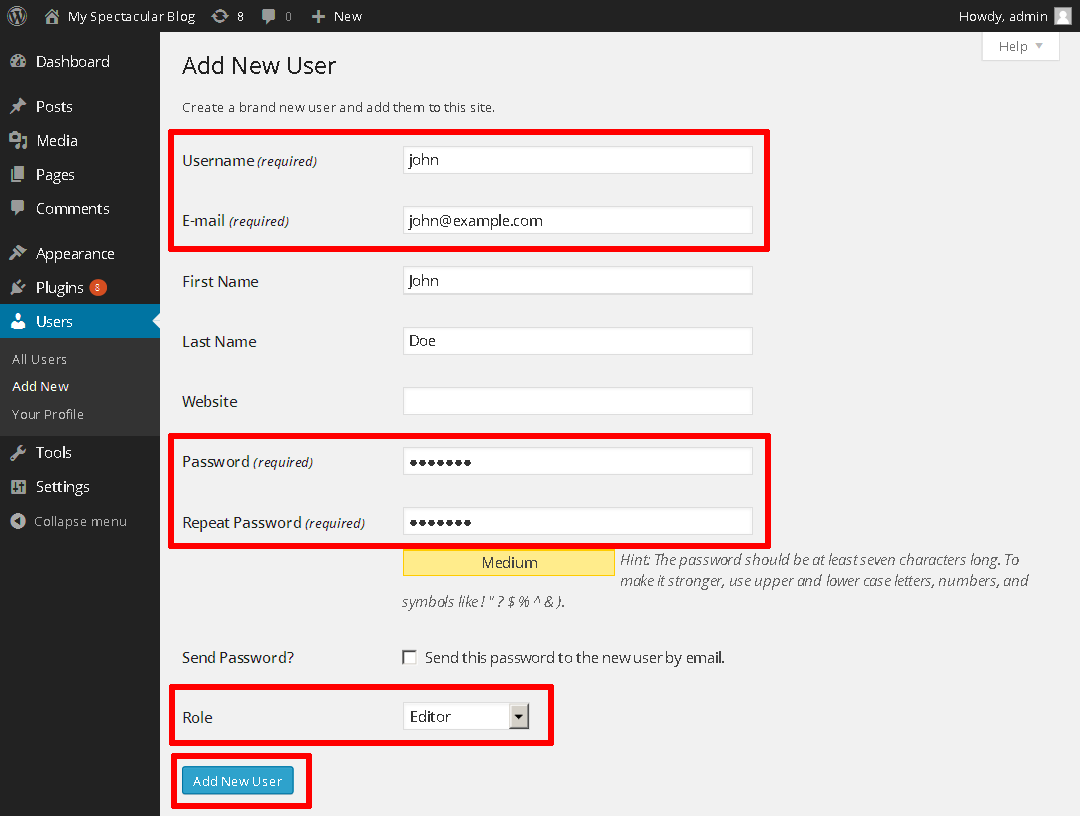The width and height of the screenshot is (1080, 816).
Task: Open the Appearance menu in sidebar
Action: (x=75, y=254)
